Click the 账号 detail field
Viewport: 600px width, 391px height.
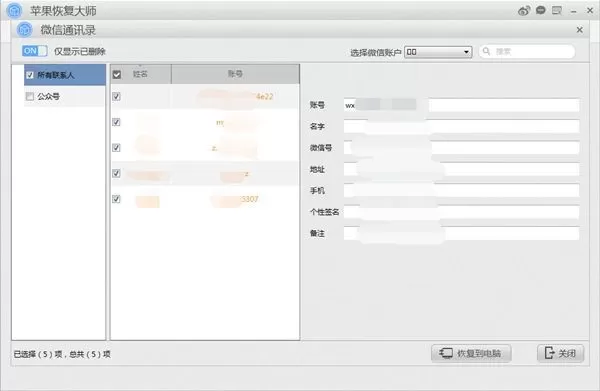click(461, 105)
